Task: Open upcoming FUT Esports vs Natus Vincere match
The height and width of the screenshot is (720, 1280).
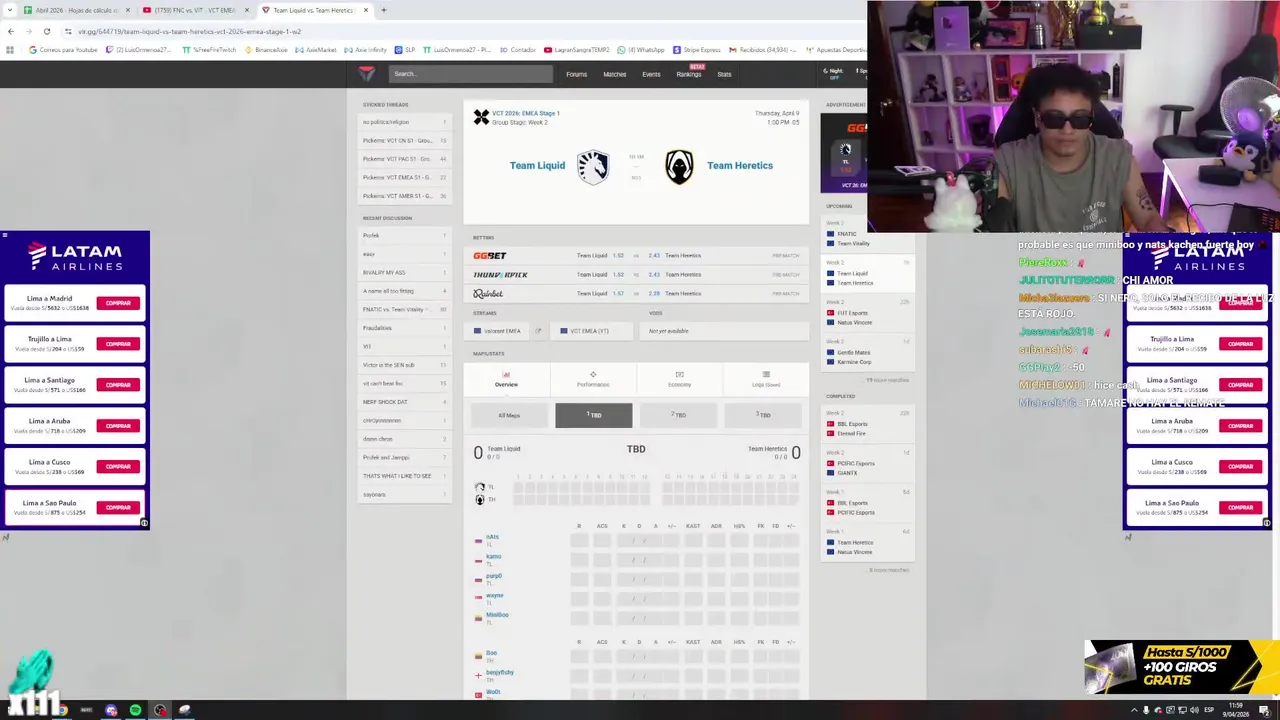Action: tap(867, 313)
